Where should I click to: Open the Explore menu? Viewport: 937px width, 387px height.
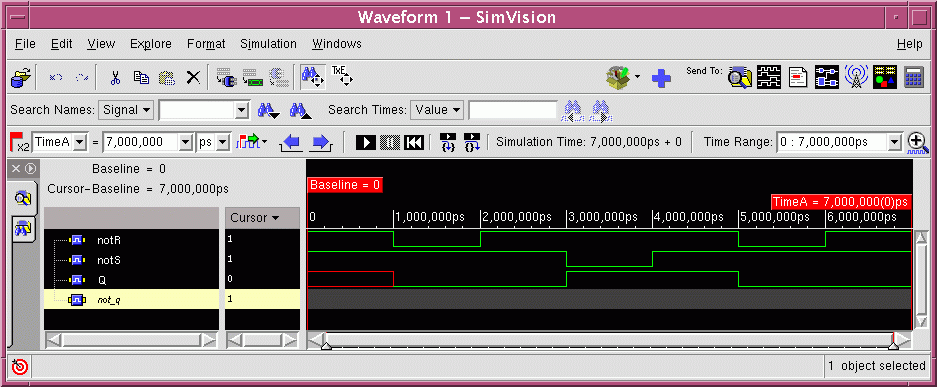(x=151, y=44)
